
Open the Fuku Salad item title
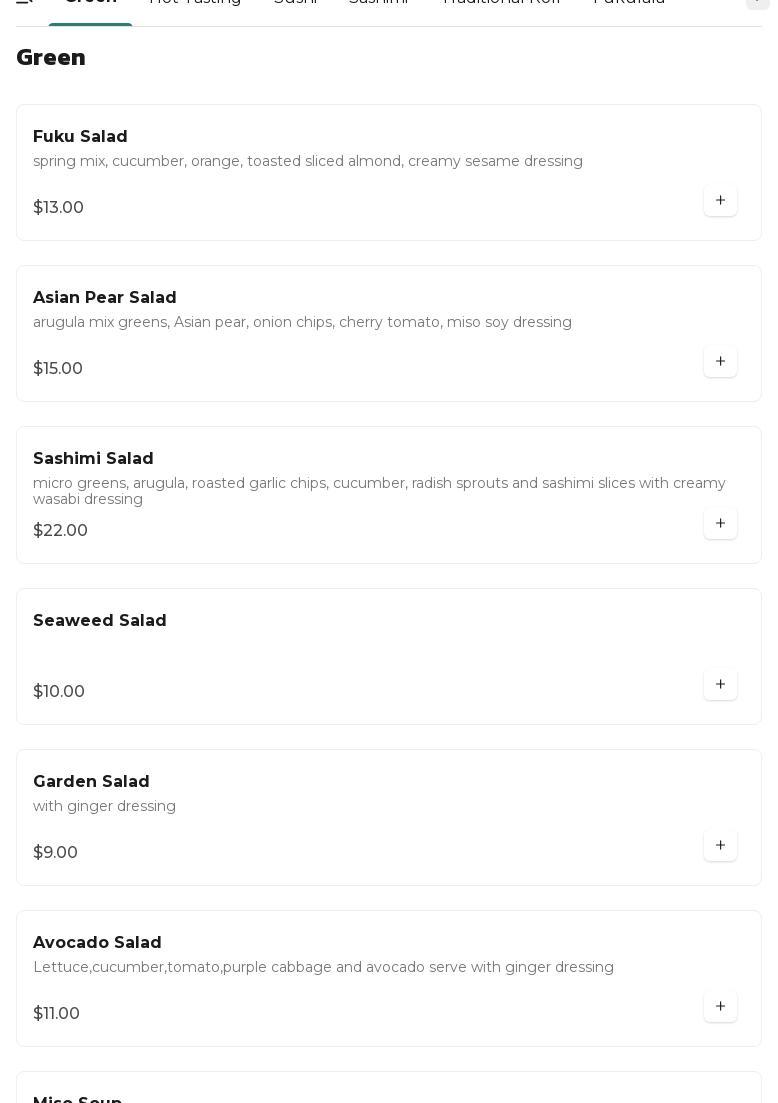[80, 137]
